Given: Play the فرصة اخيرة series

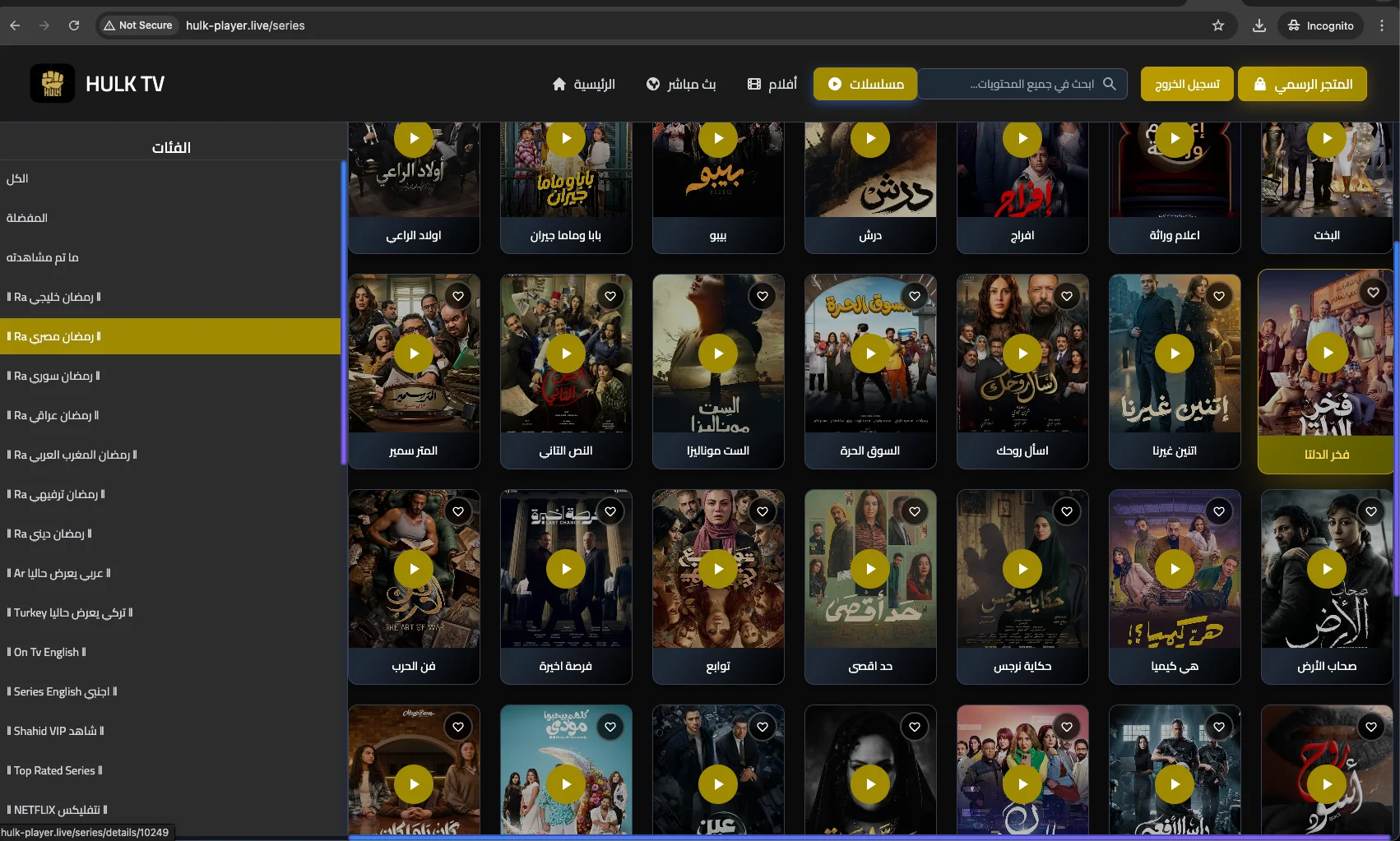Looking at the screenshot, I should coord(566,569).
